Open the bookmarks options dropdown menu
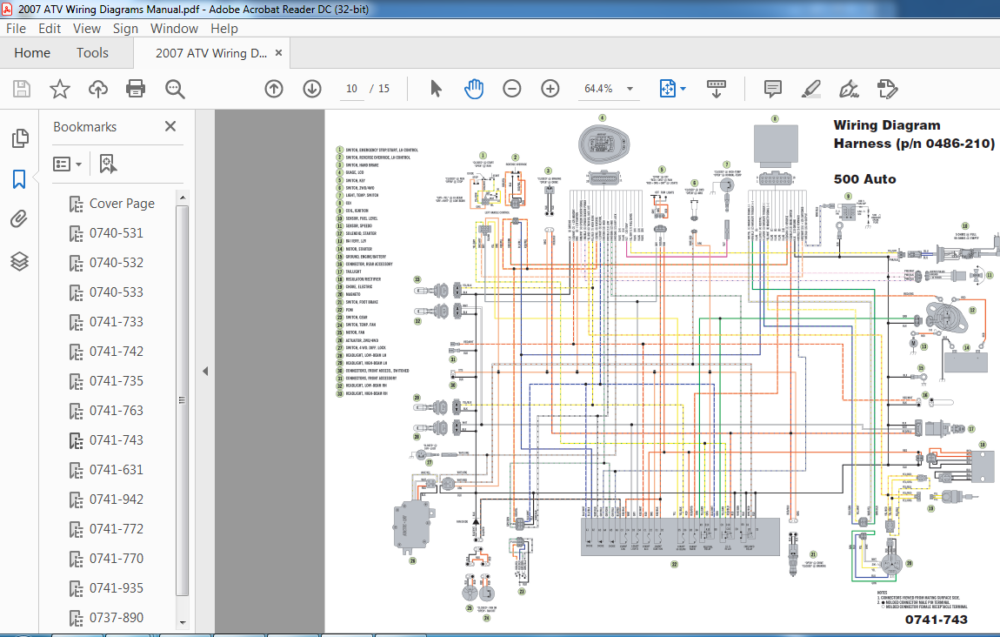1000x637 pixels. (68, 165)
